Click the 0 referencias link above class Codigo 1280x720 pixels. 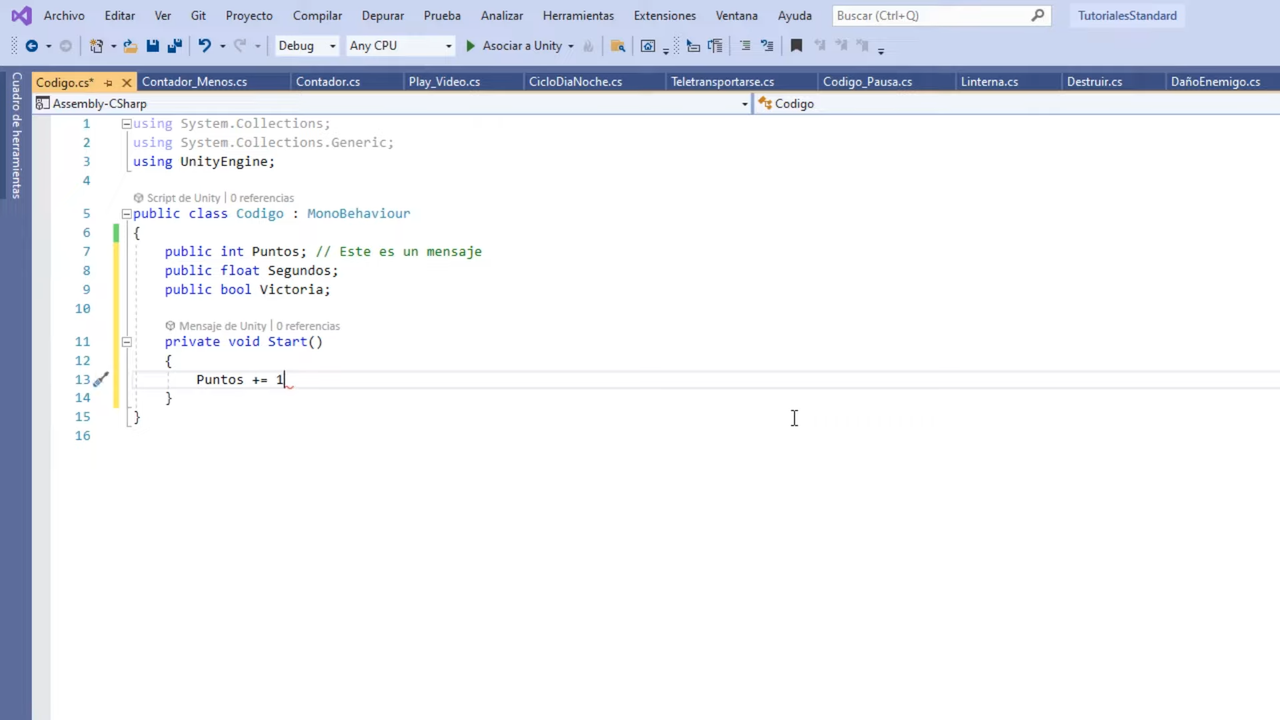(262, 198)
